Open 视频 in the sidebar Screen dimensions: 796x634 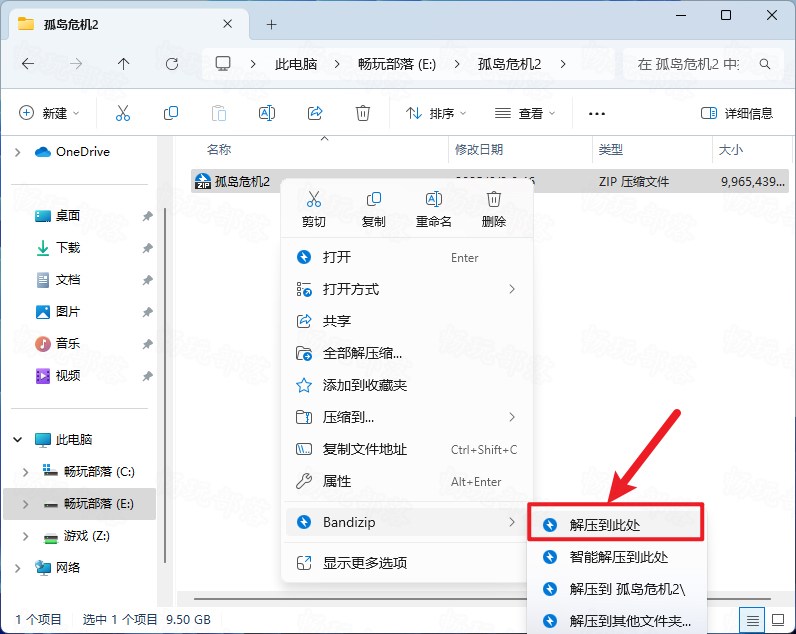click(x=57, y=376)
